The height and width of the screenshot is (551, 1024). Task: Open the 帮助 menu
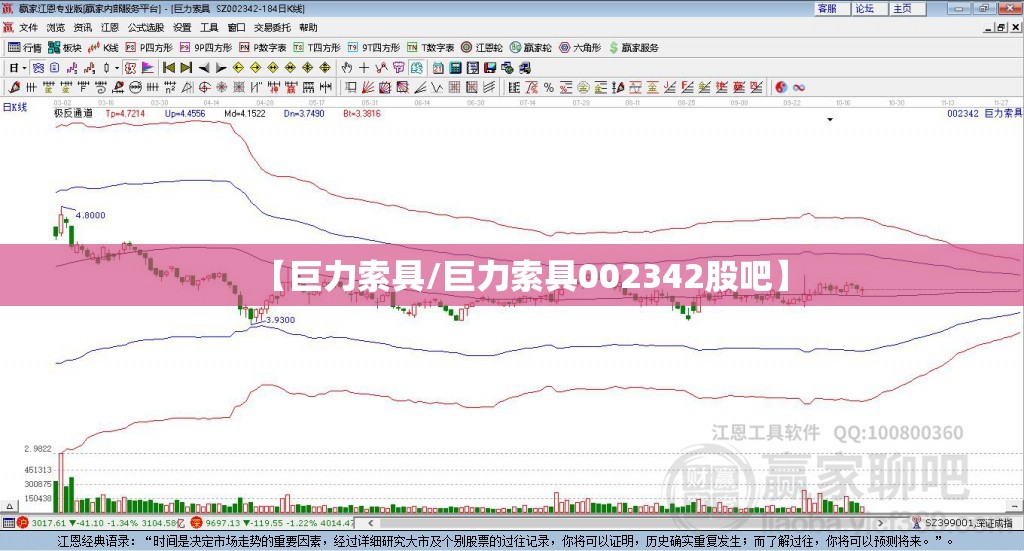coord(308,27)
